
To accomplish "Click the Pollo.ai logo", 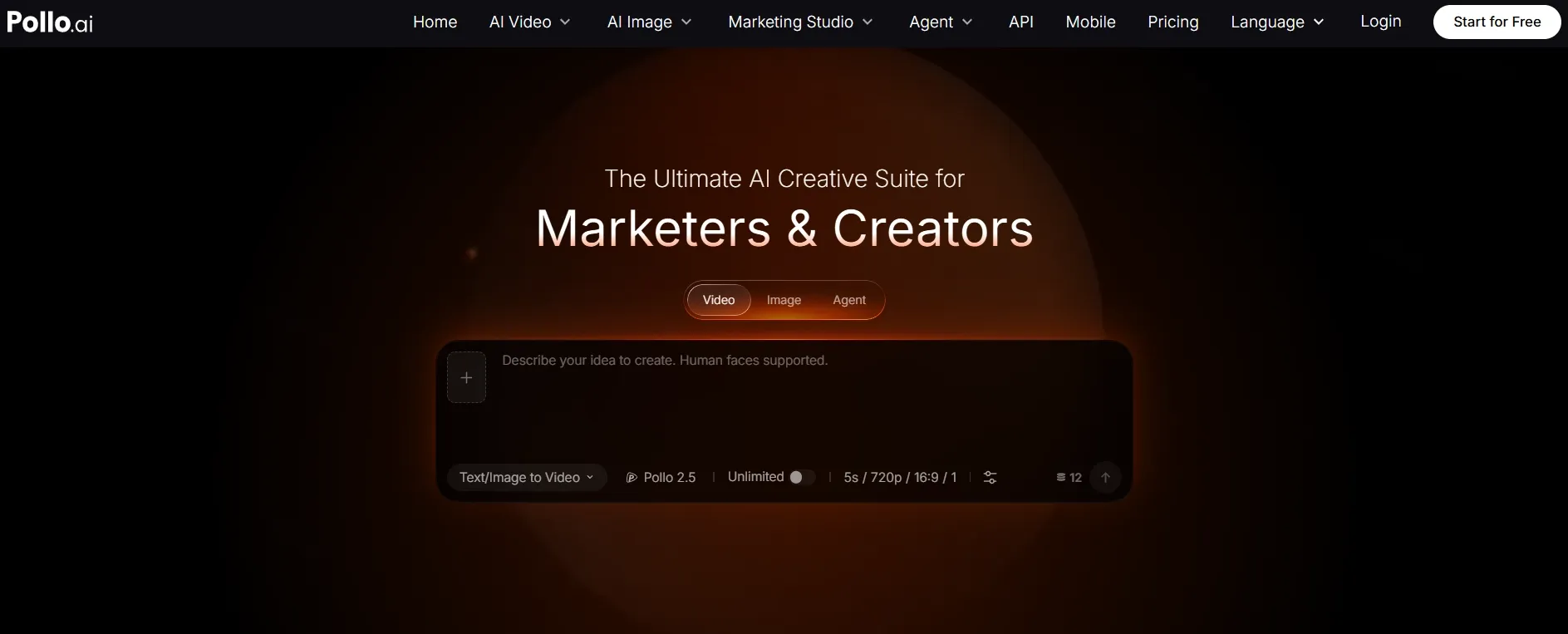I will pos(50,22).
